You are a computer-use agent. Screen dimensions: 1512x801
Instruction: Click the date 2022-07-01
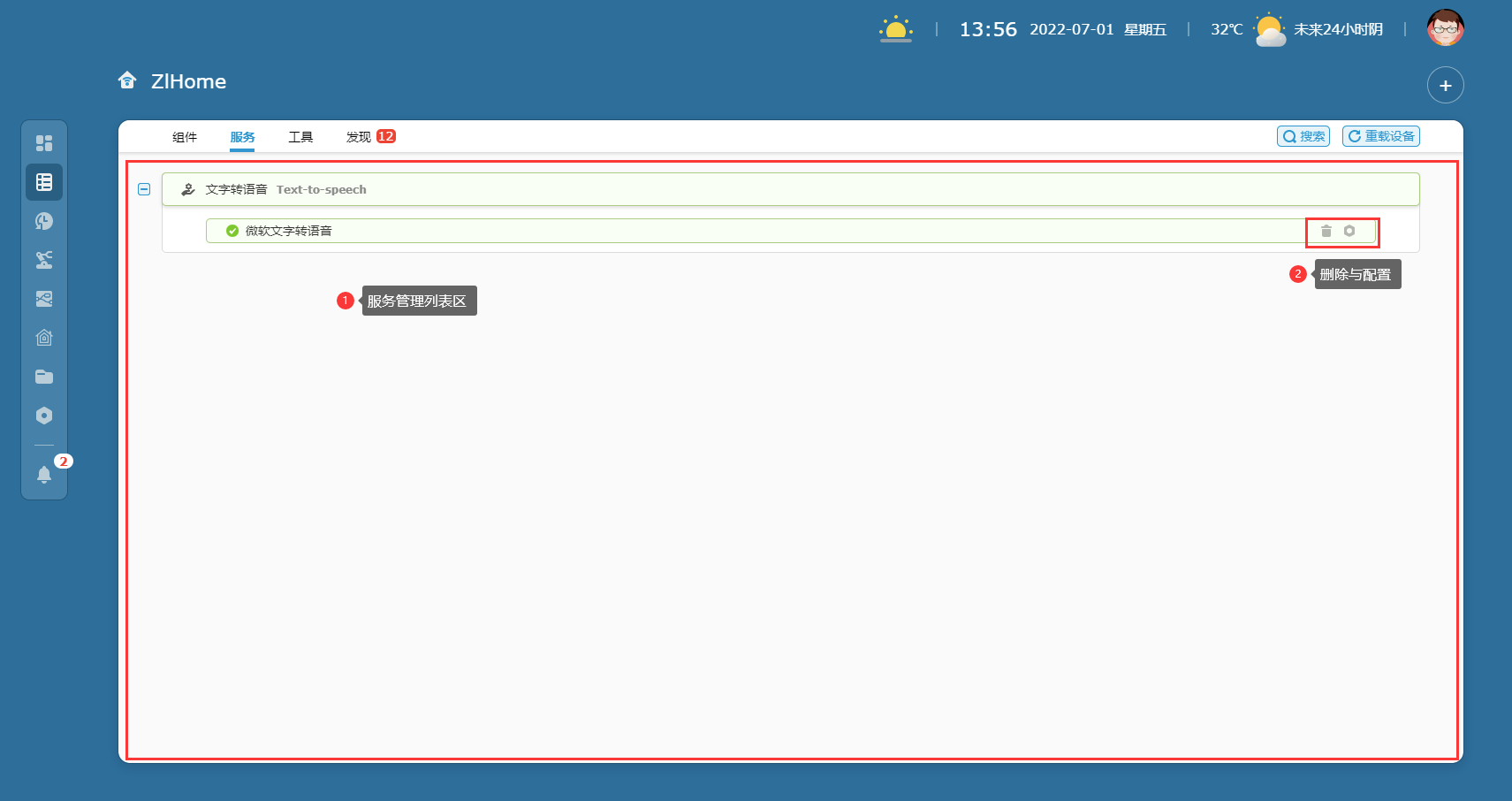tap(1072, 29)
